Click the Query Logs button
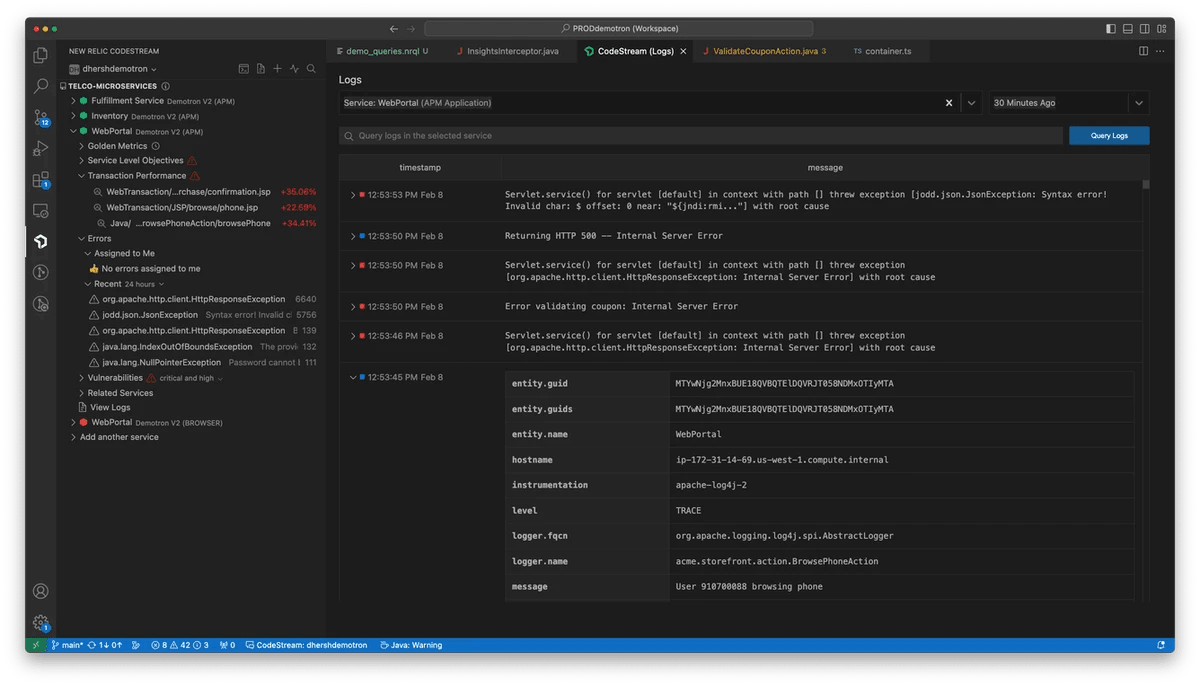The image size is (1200, 686). coord(1109,135)
